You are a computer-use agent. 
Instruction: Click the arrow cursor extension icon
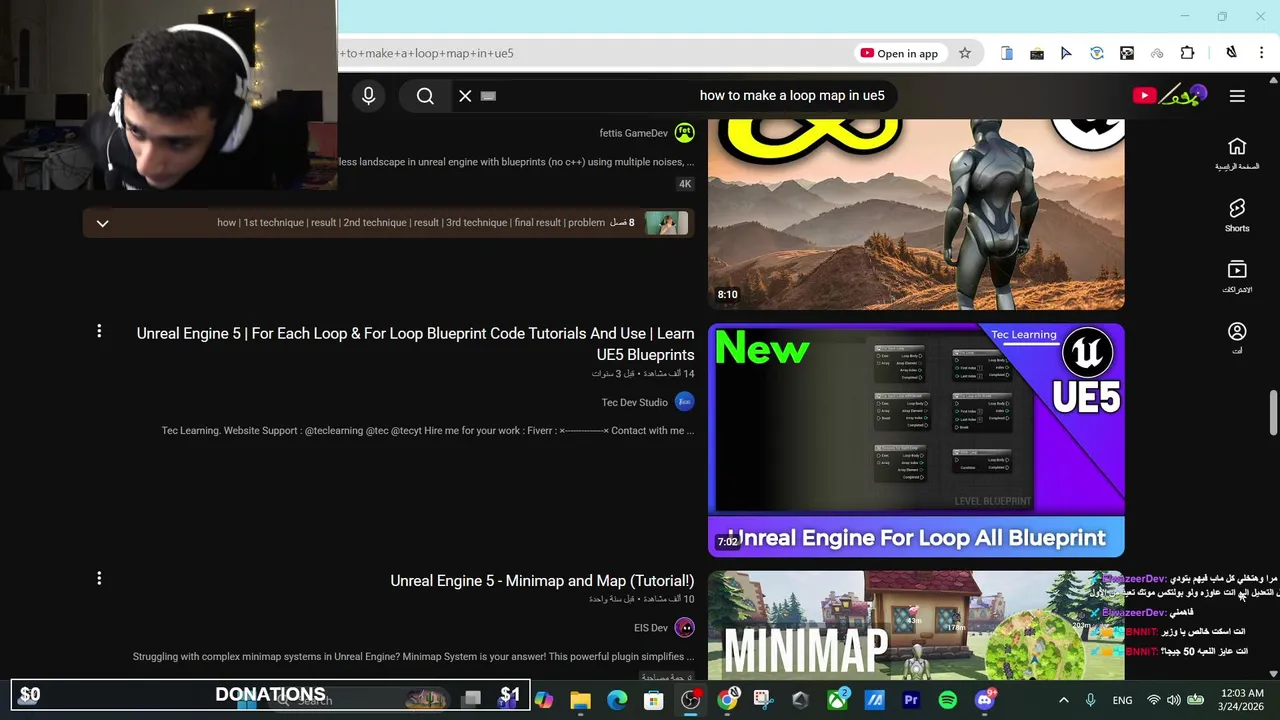point(1066,53)
